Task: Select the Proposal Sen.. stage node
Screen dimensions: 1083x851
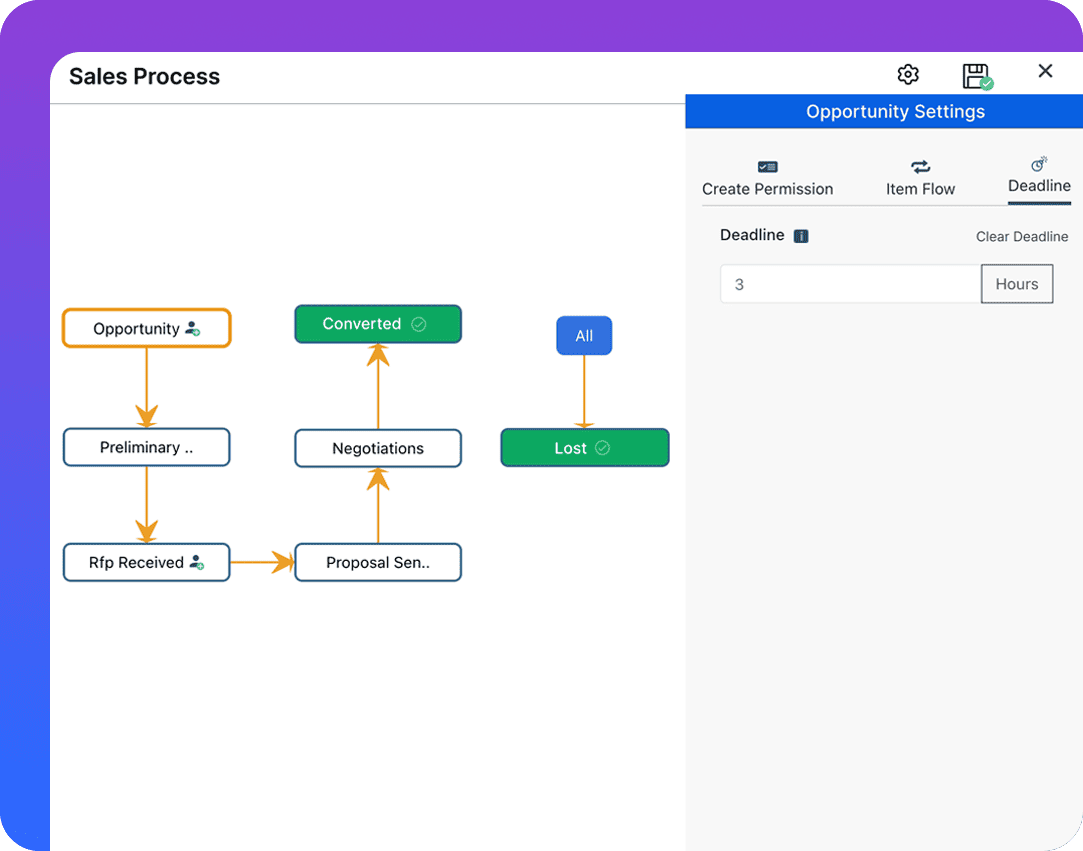Action: [378, 562]
